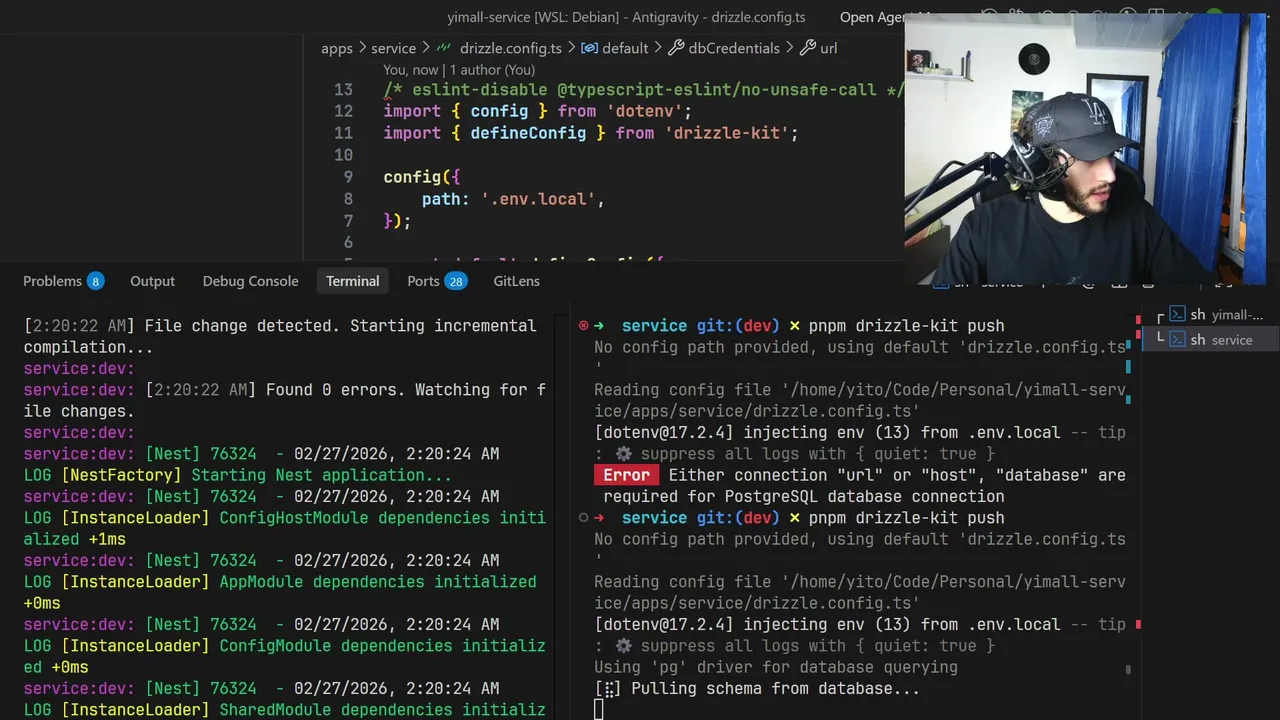The width and height of the screenshot is (1280, 720).
Task: Click the 'service' breadcrumb segment
Action: 393,48
